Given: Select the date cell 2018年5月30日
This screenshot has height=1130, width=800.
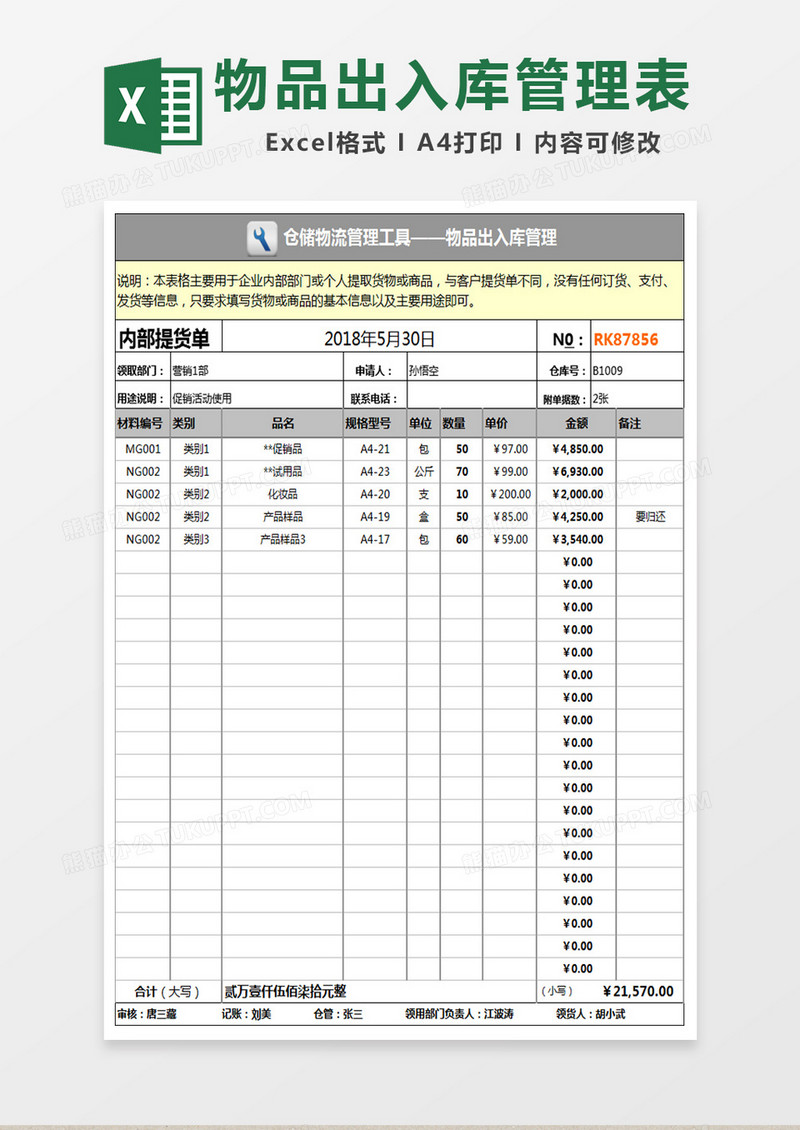Looking at the screenshot, I should click(x=379, y=338).
